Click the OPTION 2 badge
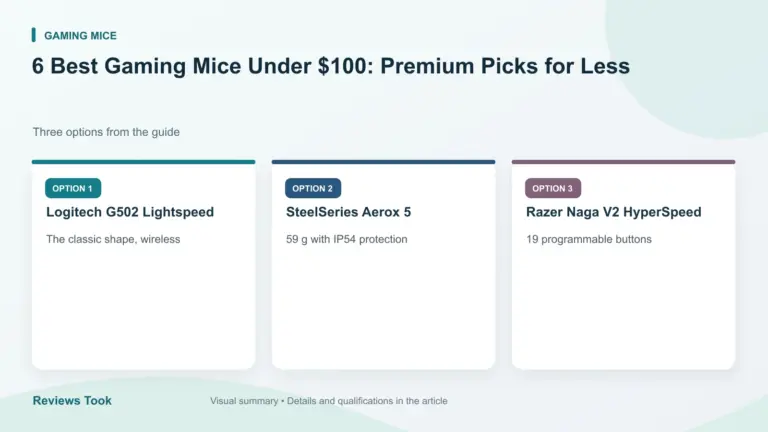The width and height of the screenshot is (768, 432). [x=313, y=188]
